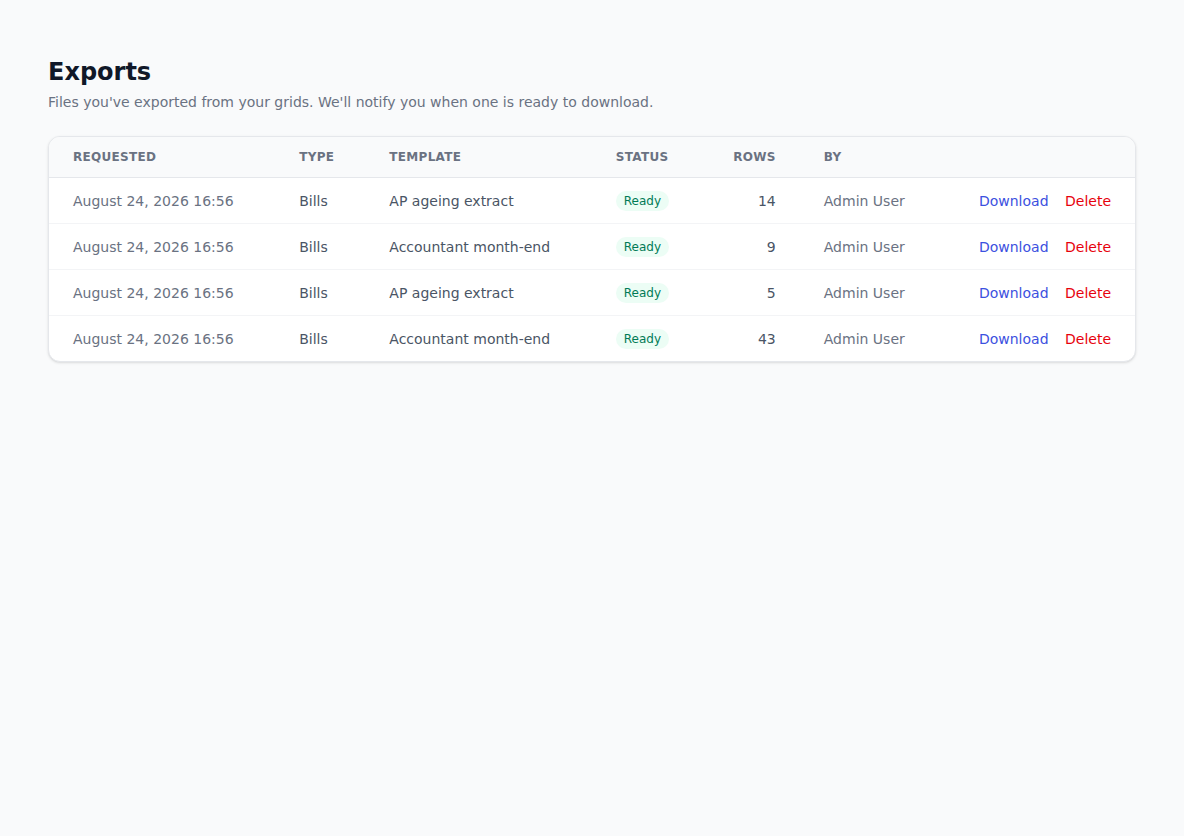This screenshot has height=836, width=1184.
Task: Click "Admin User" in the 9-row export
Action: click(x=864, y=247)
